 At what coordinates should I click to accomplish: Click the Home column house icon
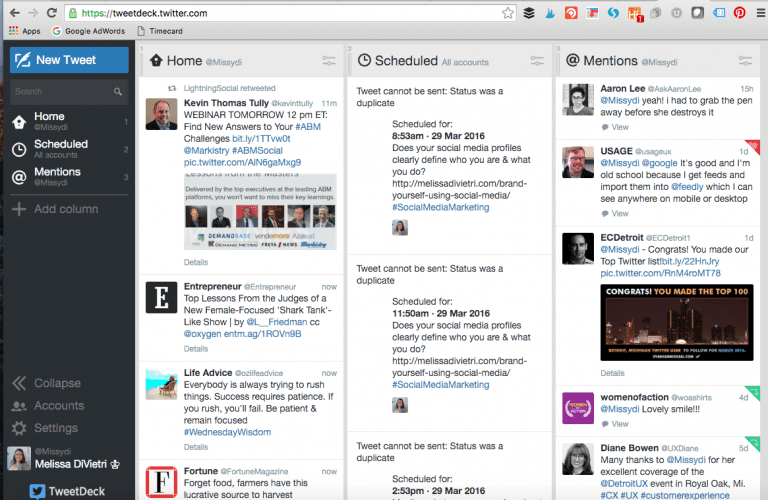[156, 60]
